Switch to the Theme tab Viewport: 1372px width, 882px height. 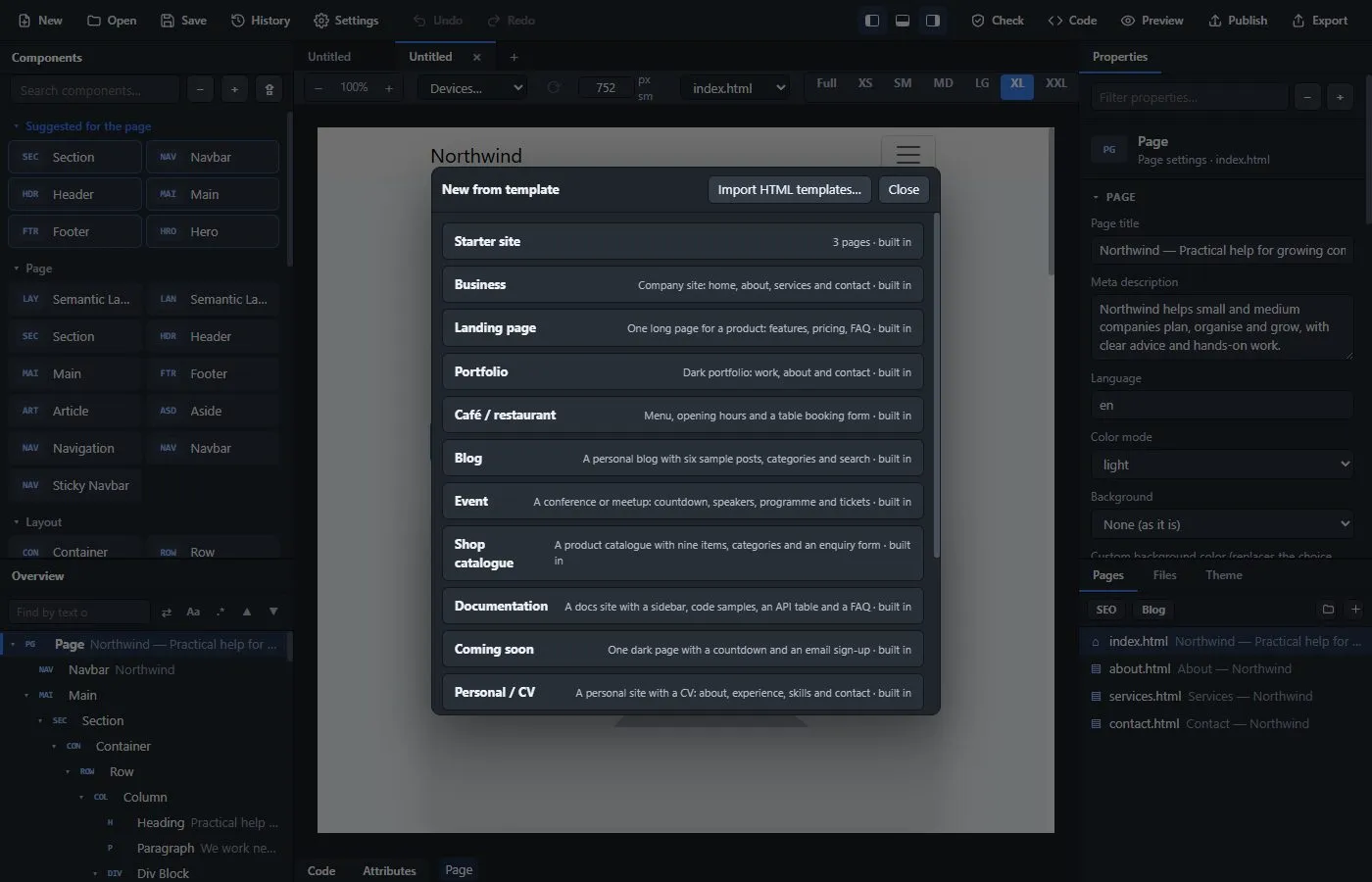(1223, 575)
